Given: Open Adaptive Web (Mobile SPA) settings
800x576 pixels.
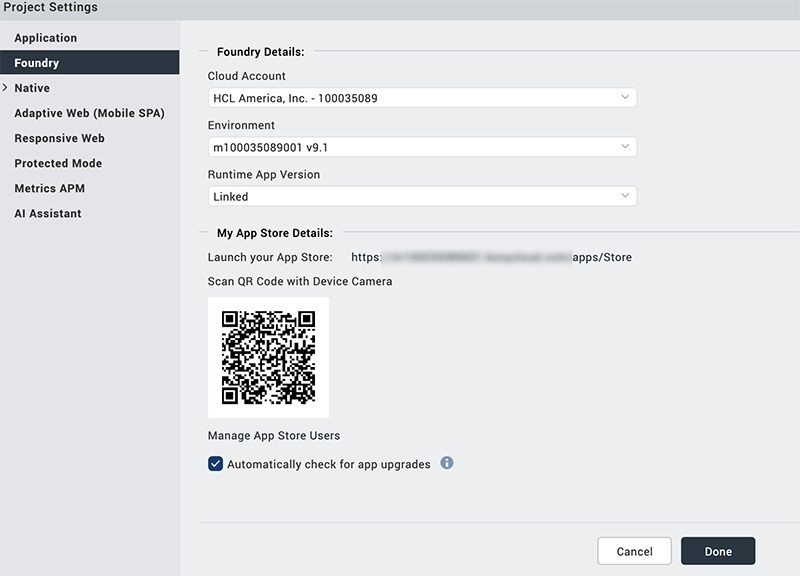Looking at the screenshot, I should (89, 113).
